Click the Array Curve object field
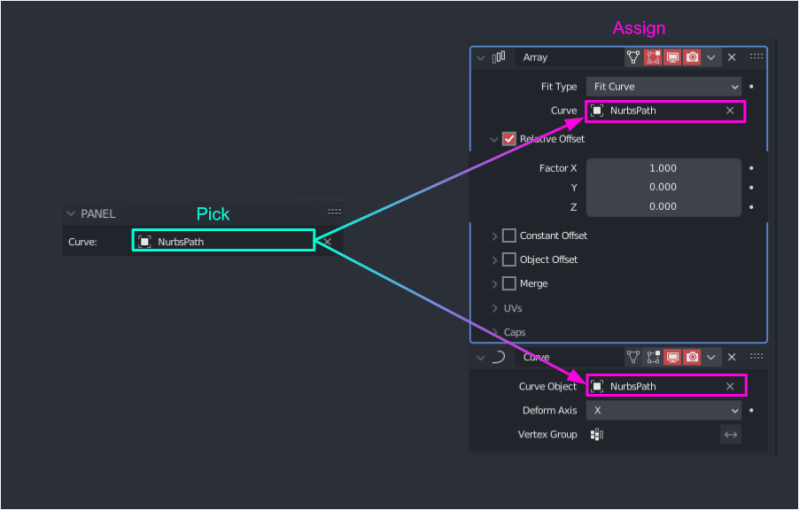This screenshot has width=799, height=510. coord(665,111)
